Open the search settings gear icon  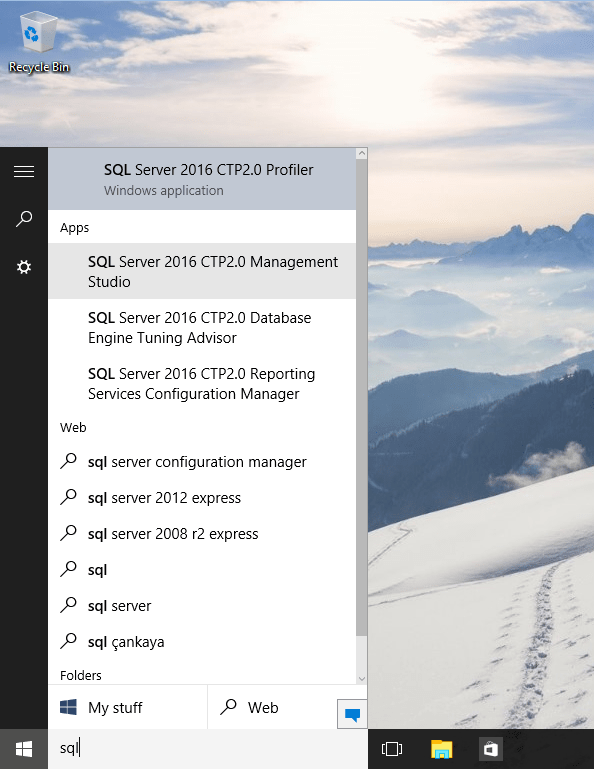(x=24, y=267)
